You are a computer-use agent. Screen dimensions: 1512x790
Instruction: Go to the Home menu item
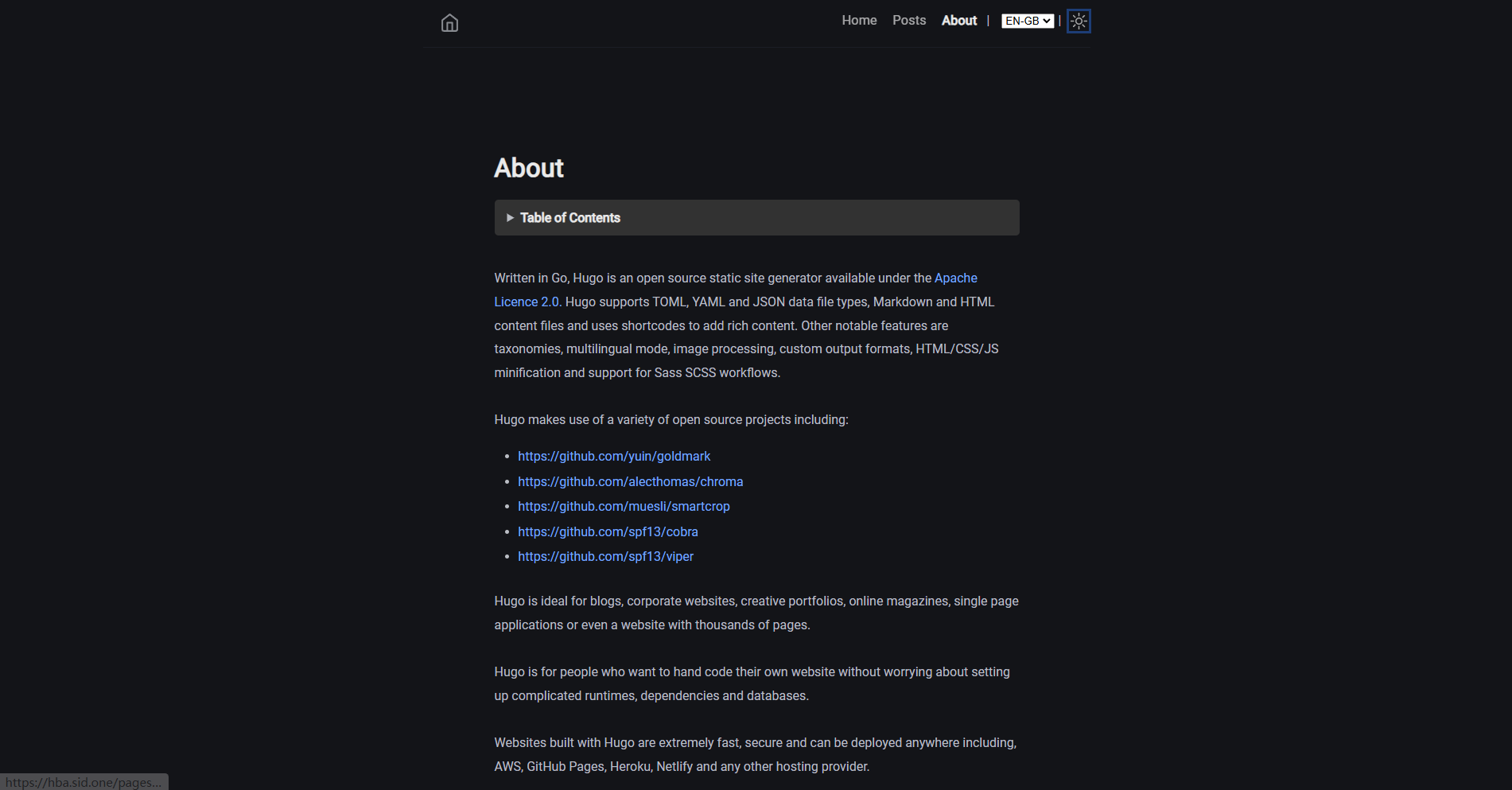(x=859, y=21)
